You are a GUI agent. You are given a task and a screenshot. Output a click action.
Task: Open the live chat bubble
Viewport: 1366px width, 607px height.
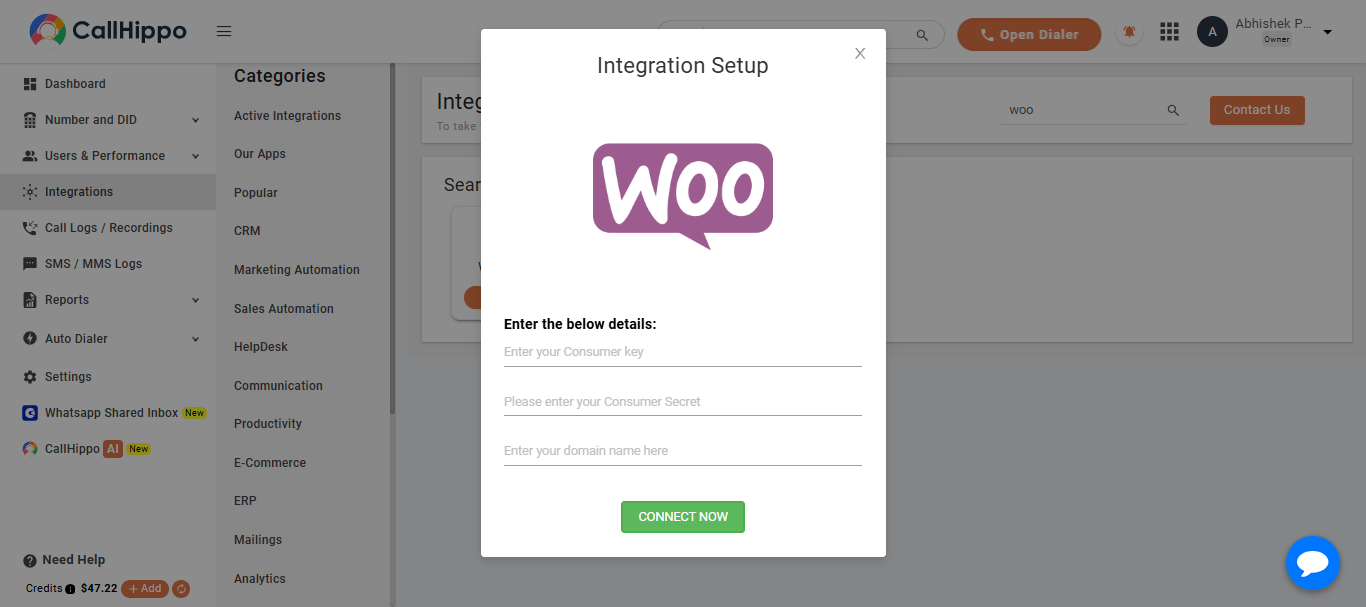1312,564
